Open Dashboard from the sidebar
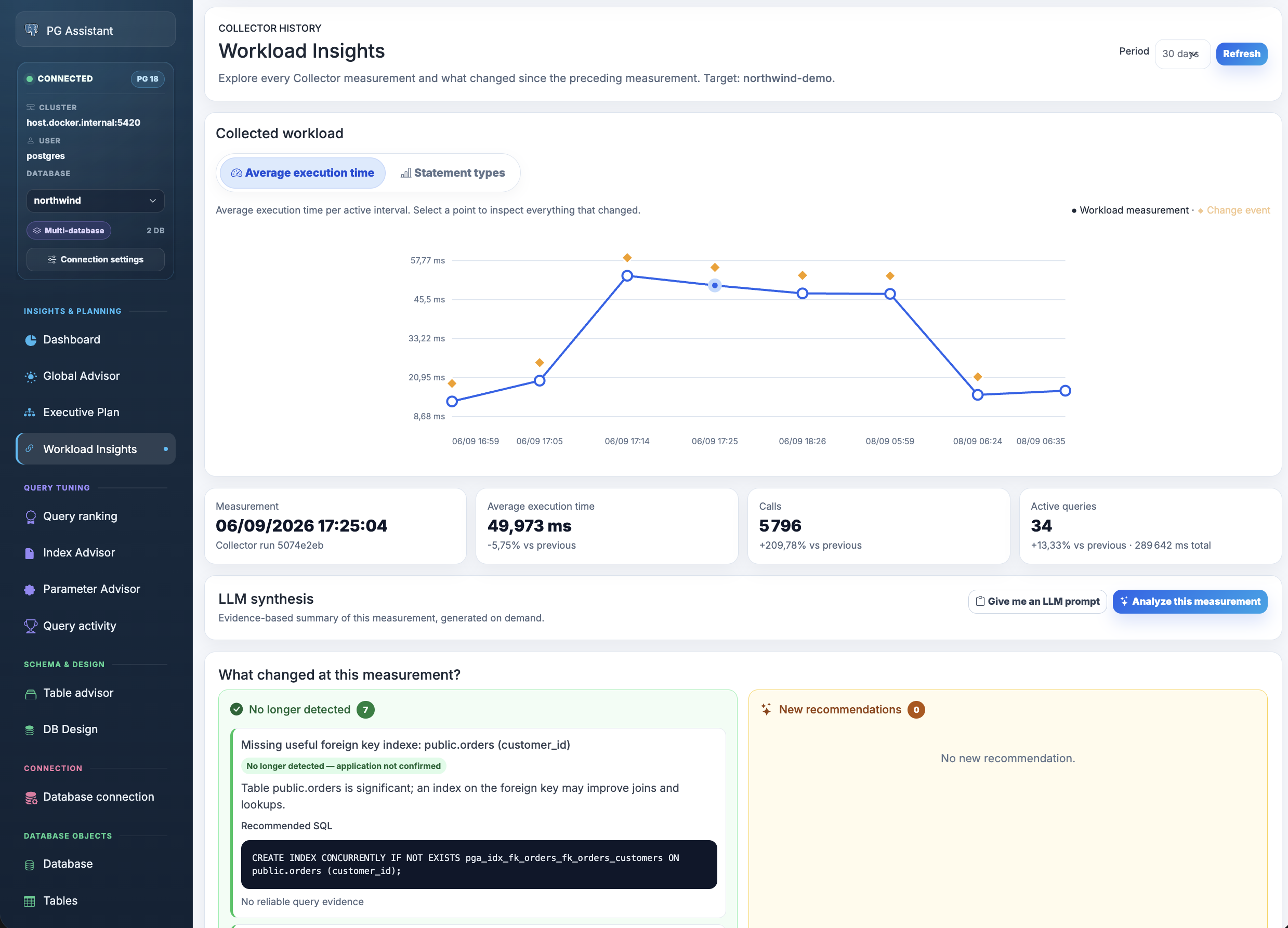 pyautogui.click(x=96, y=340)
